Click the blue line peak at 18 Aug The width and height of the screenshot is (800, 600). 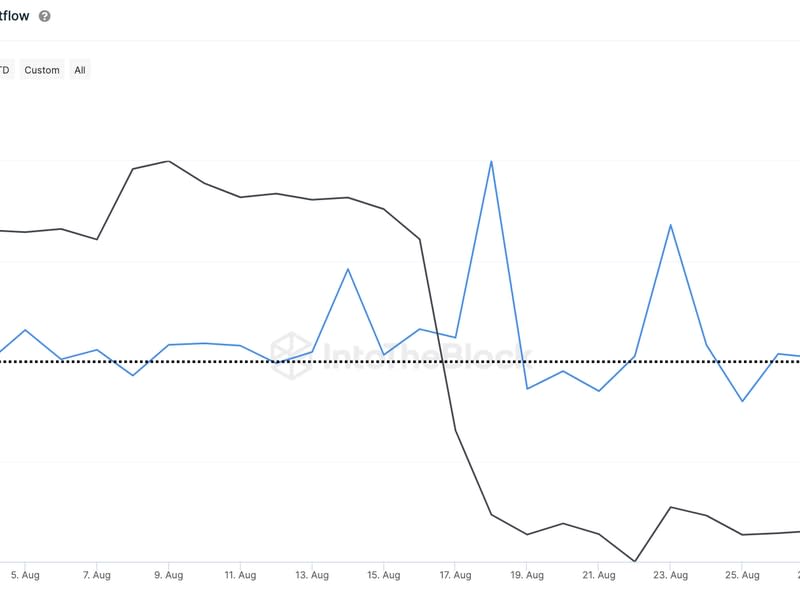pos(491,161)
